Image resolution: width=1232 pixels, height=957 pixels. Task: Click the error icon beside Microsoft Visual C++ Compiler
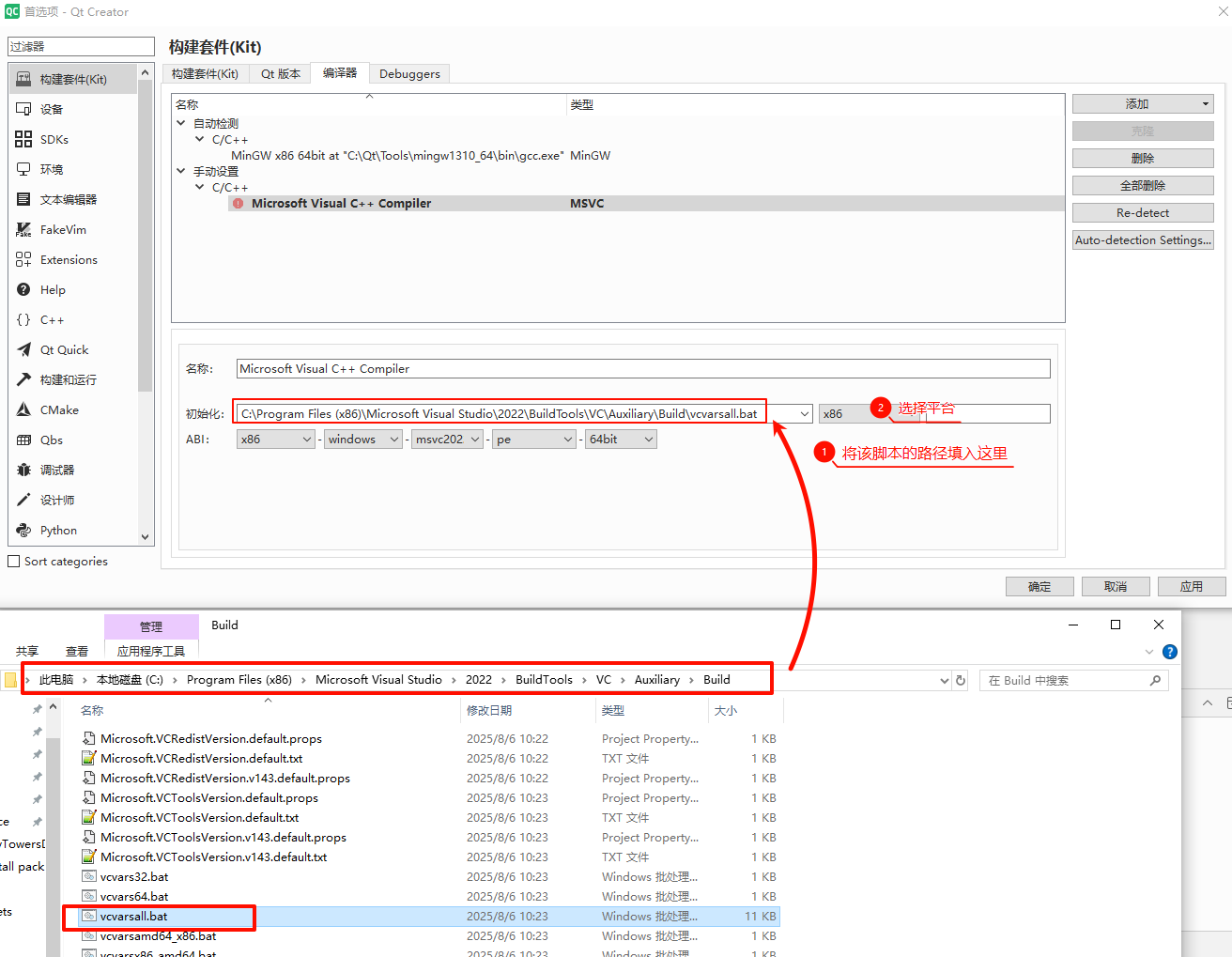(239, 203)
